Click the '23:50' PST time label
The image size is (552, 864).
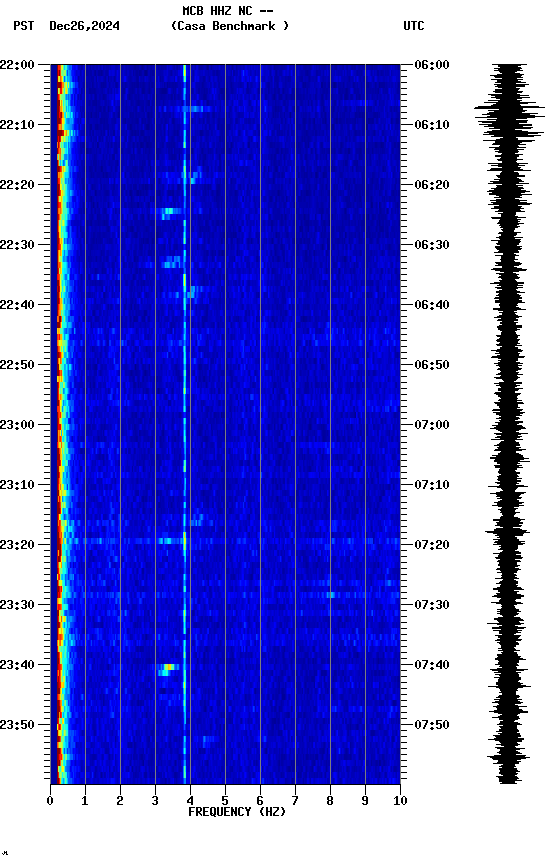tap(17, 725)
